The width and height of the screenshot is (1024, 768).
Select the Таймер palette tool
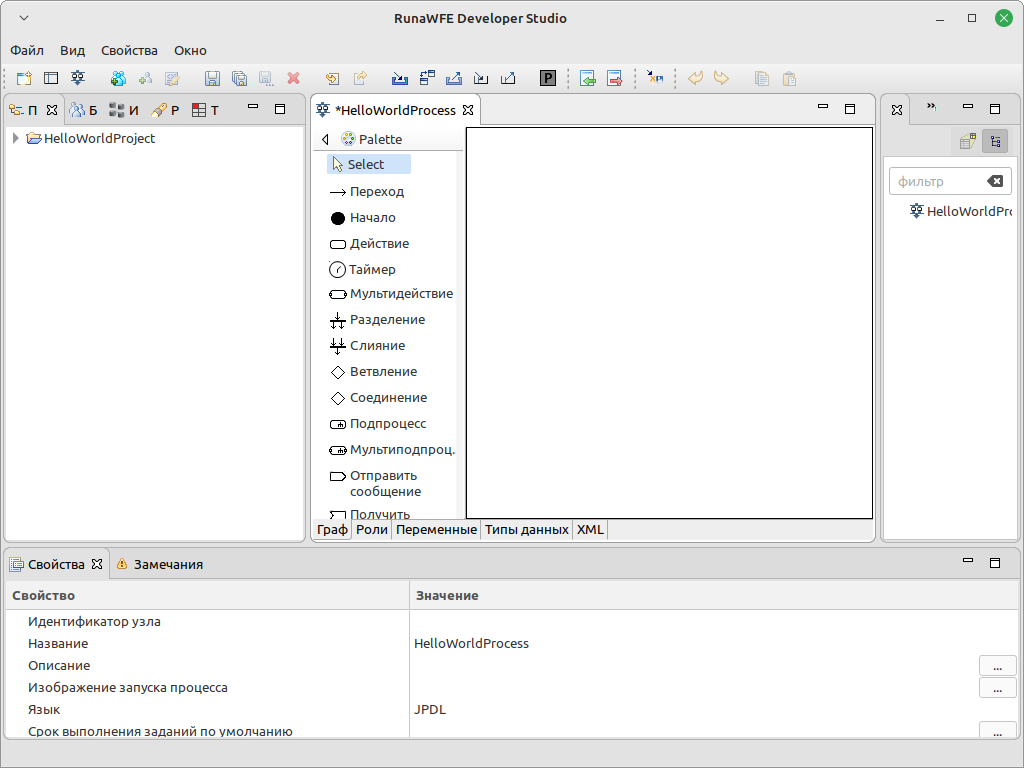pos(362,269)
